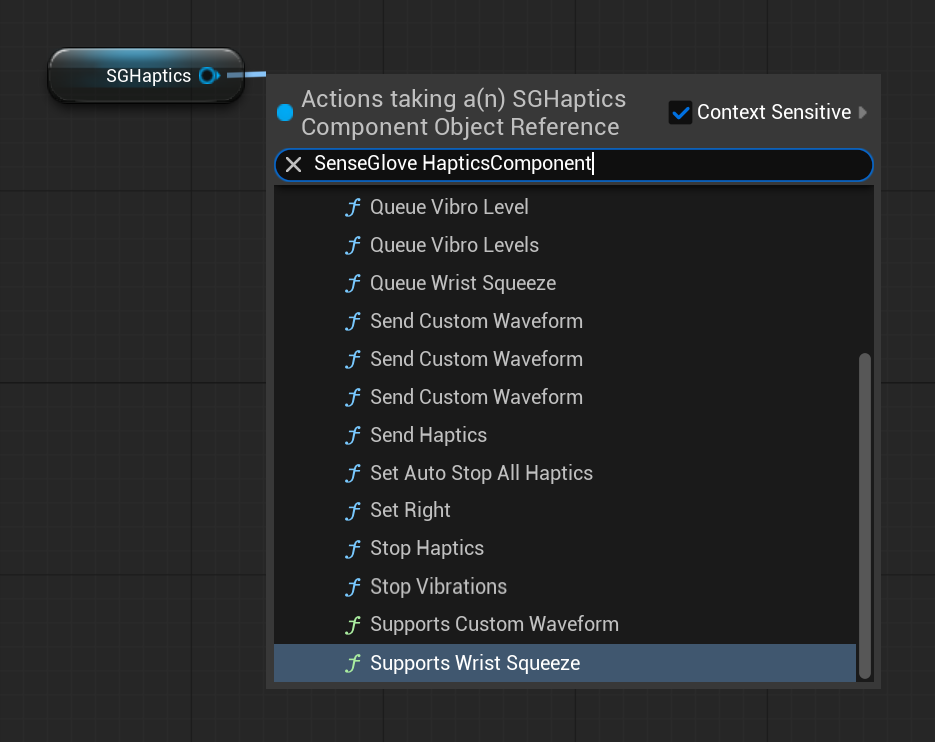Click the f icon beside Set Right
The width and height of the screenshot is (935, 742).
click(x=352, y=510)
